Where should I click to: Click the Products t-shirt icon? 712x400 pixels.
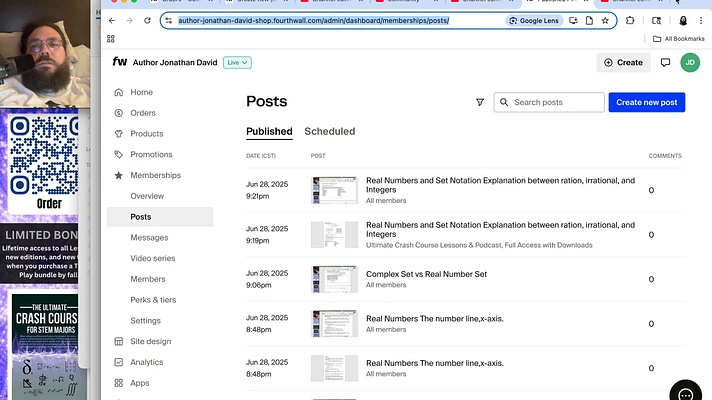click(x=119, y=134)
